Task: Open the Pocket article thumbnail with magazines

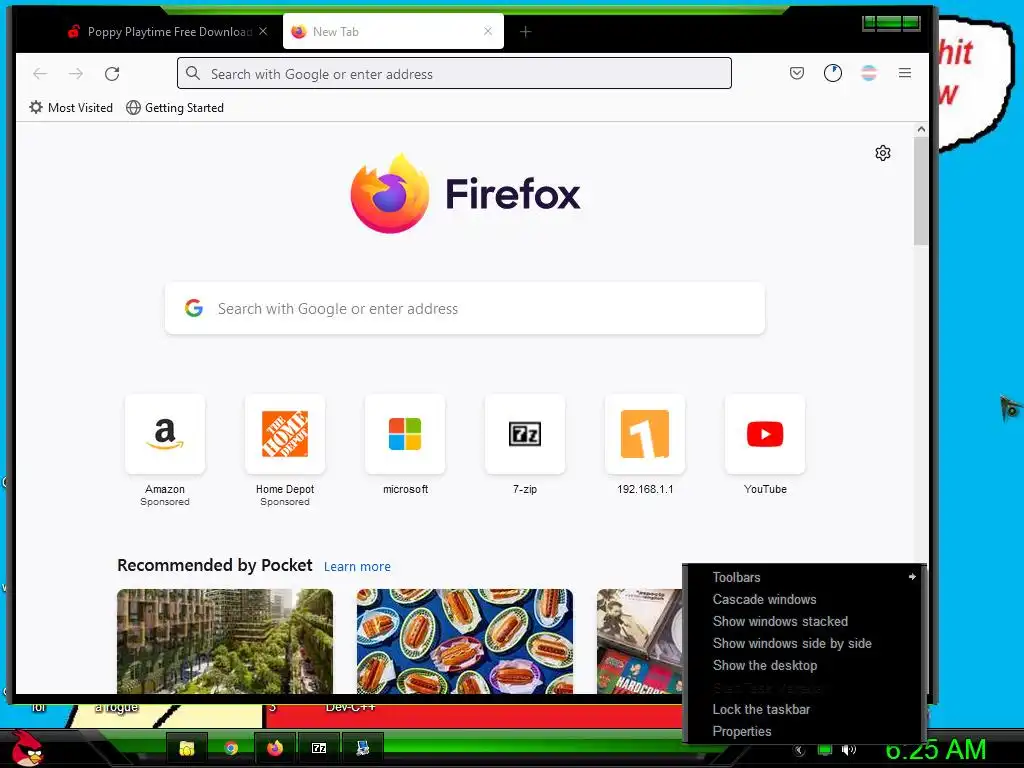Action: pos(639,641)
